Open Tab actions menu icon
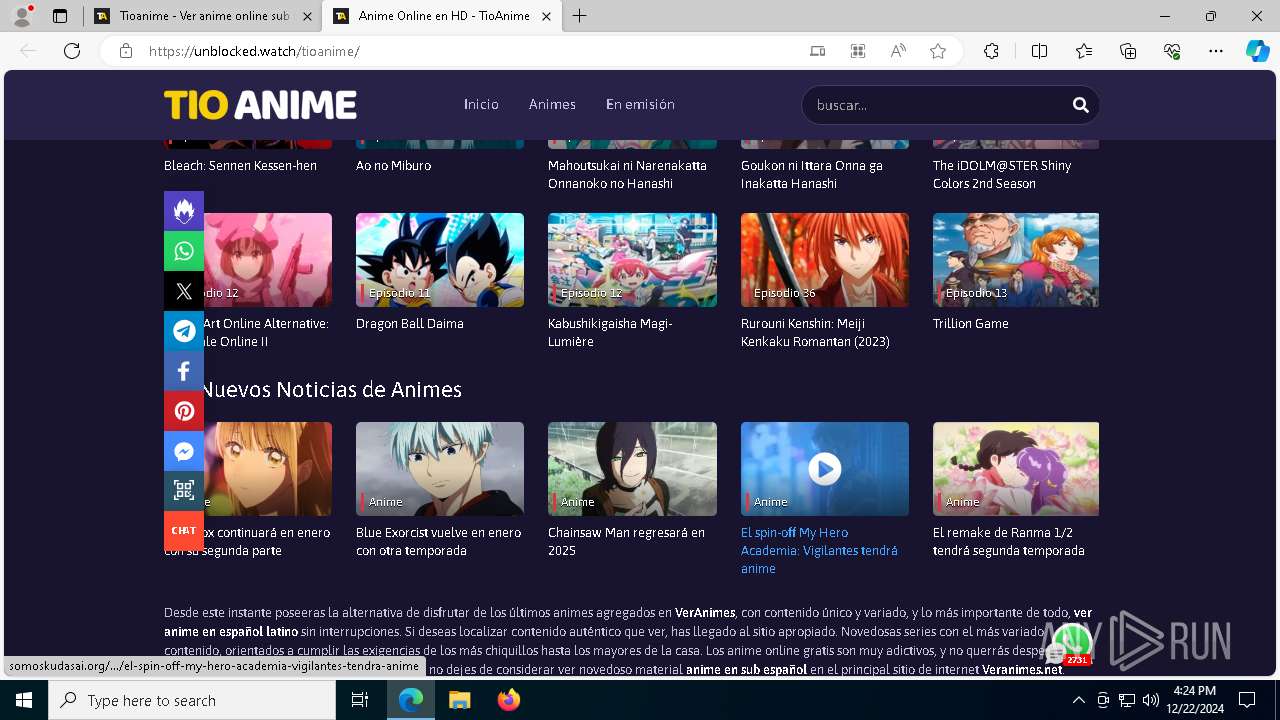1280x720 pixels. [x=60, y=16]
